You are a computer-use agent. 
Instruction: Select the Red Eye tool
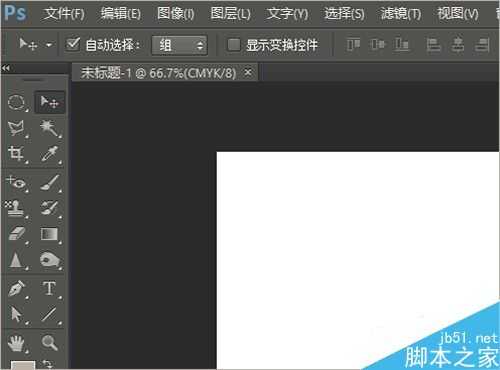[x=16, y=183]
